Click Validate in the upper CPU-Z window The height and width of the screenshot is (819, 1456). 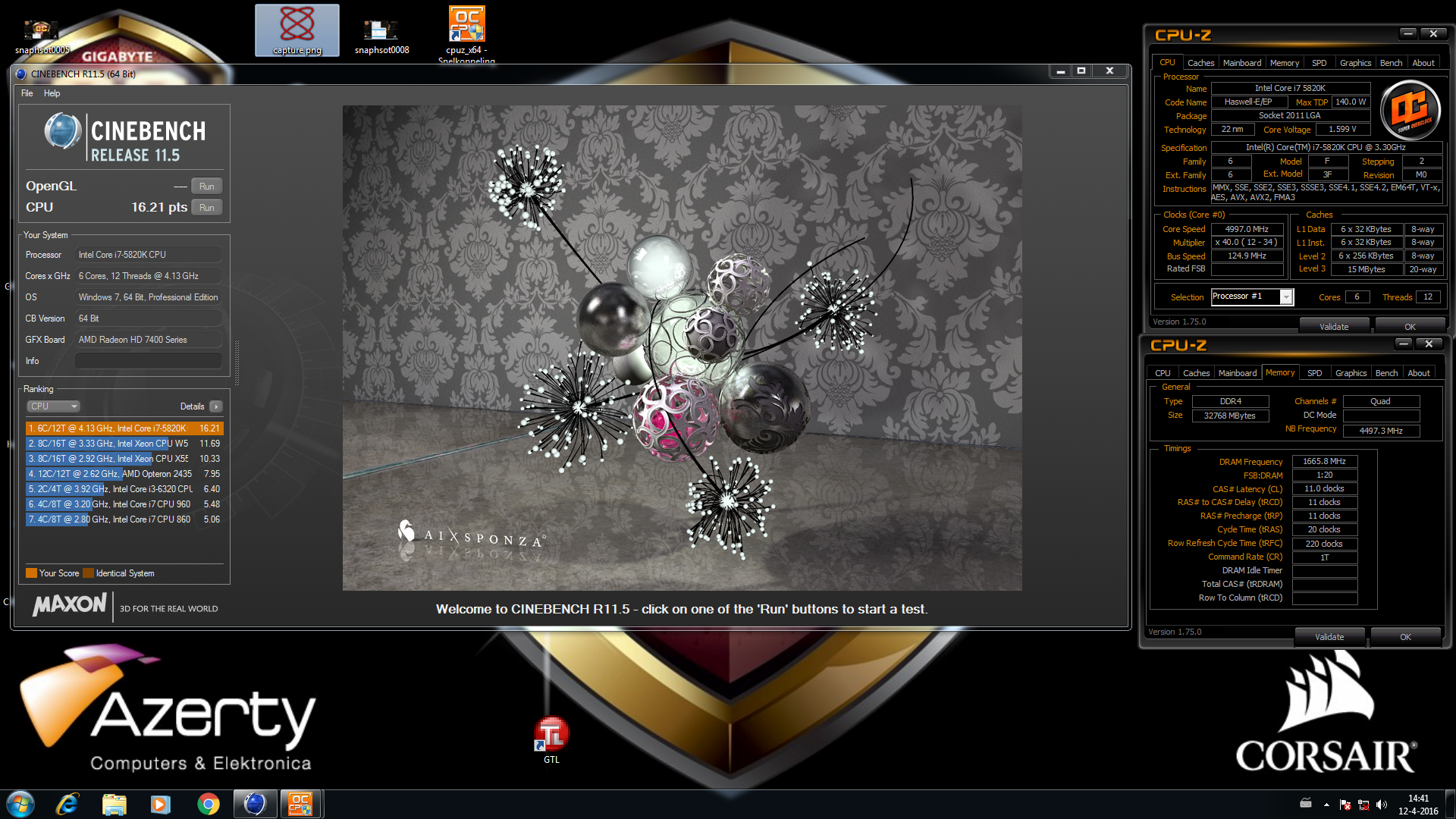pos(1334,327)
